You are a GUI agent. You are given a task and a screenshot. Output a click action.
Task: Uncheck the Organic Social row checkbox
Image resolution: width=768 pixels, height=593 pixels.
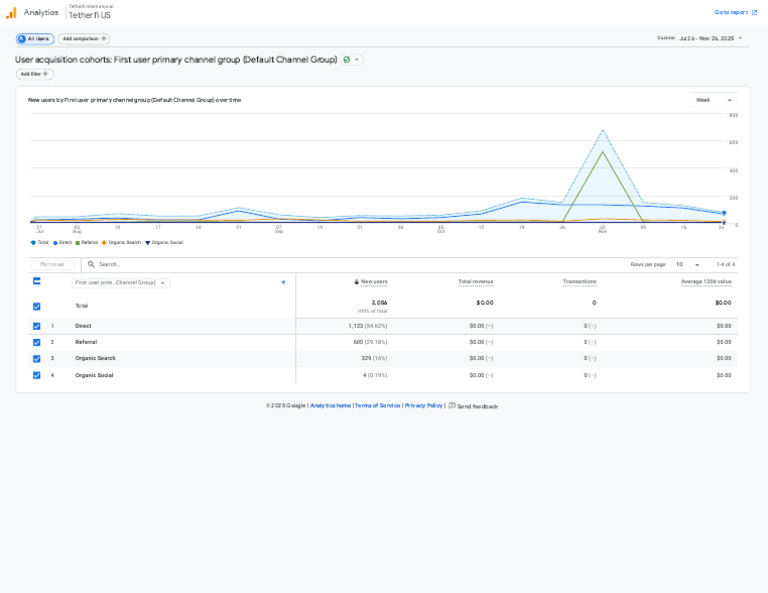click(37, 375)
